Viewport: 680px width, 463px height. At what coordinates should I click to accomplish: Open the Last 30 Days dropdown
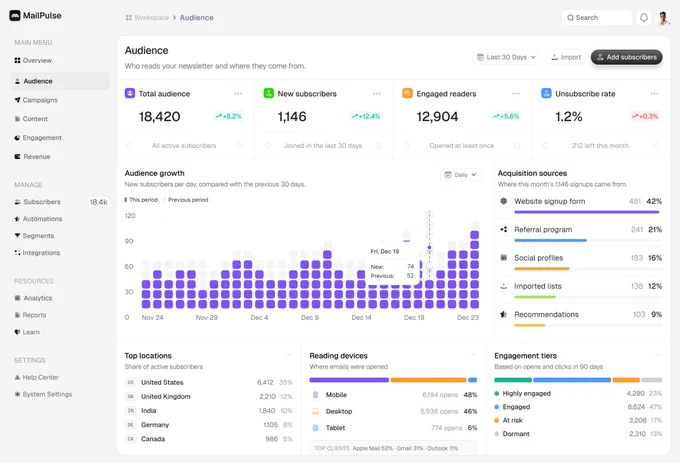coord(506,57)
